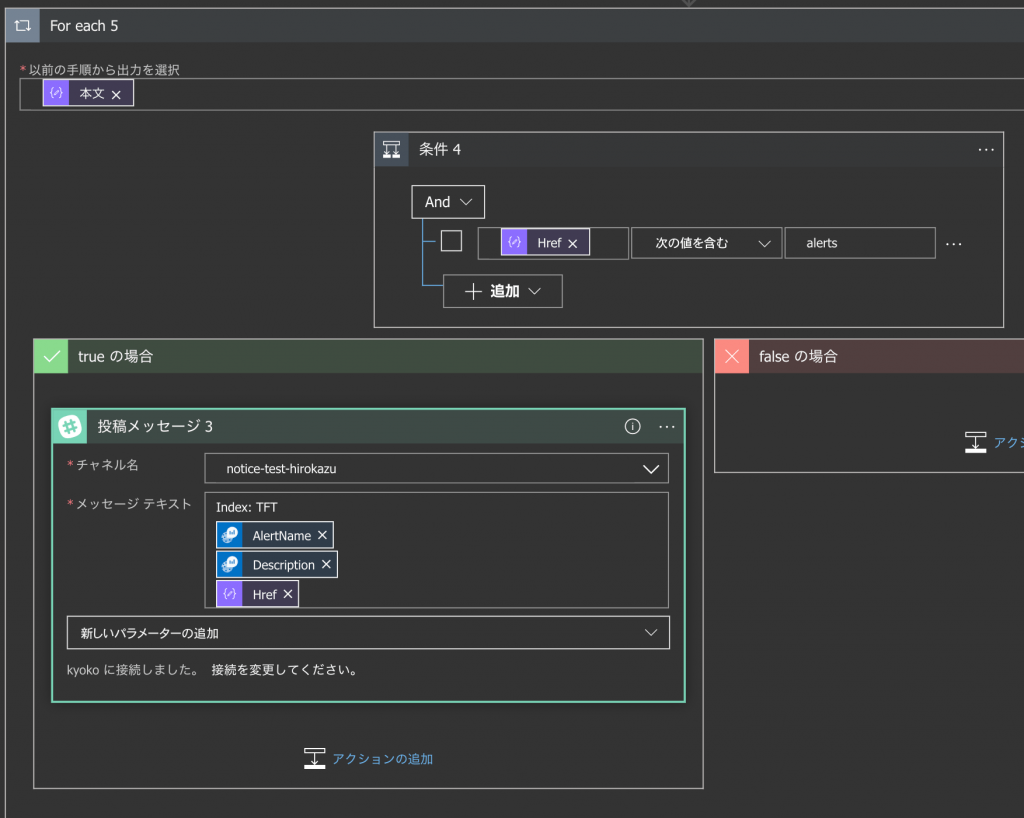The image size is (1024, 818).
Task: Collapse the For each 5 header
Action: point(515,25)
